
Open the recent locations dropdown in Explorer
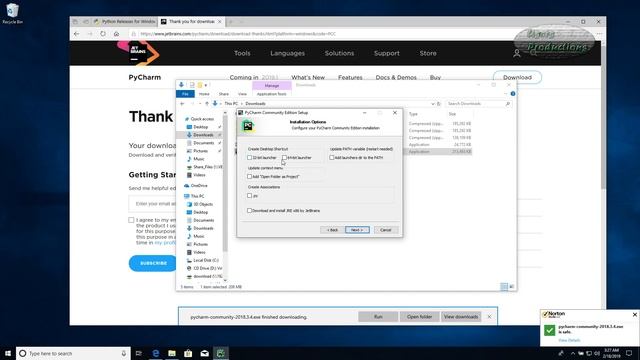pyautogui.click(x=200, y=104)
